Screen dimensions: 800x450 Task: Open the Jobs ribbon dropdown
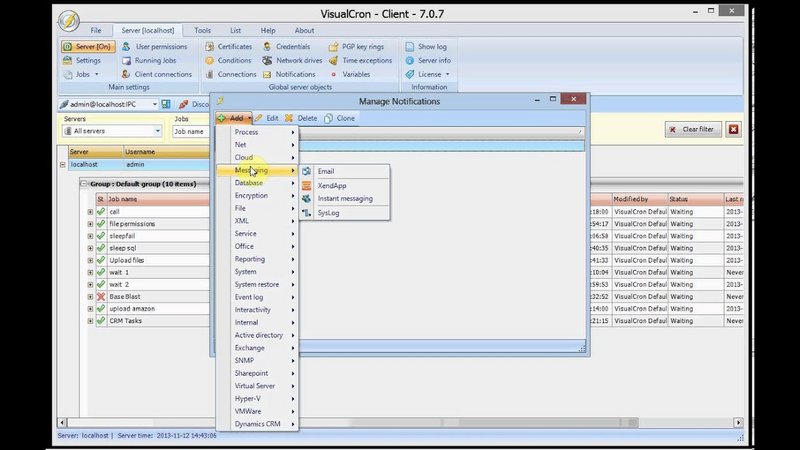82,74
